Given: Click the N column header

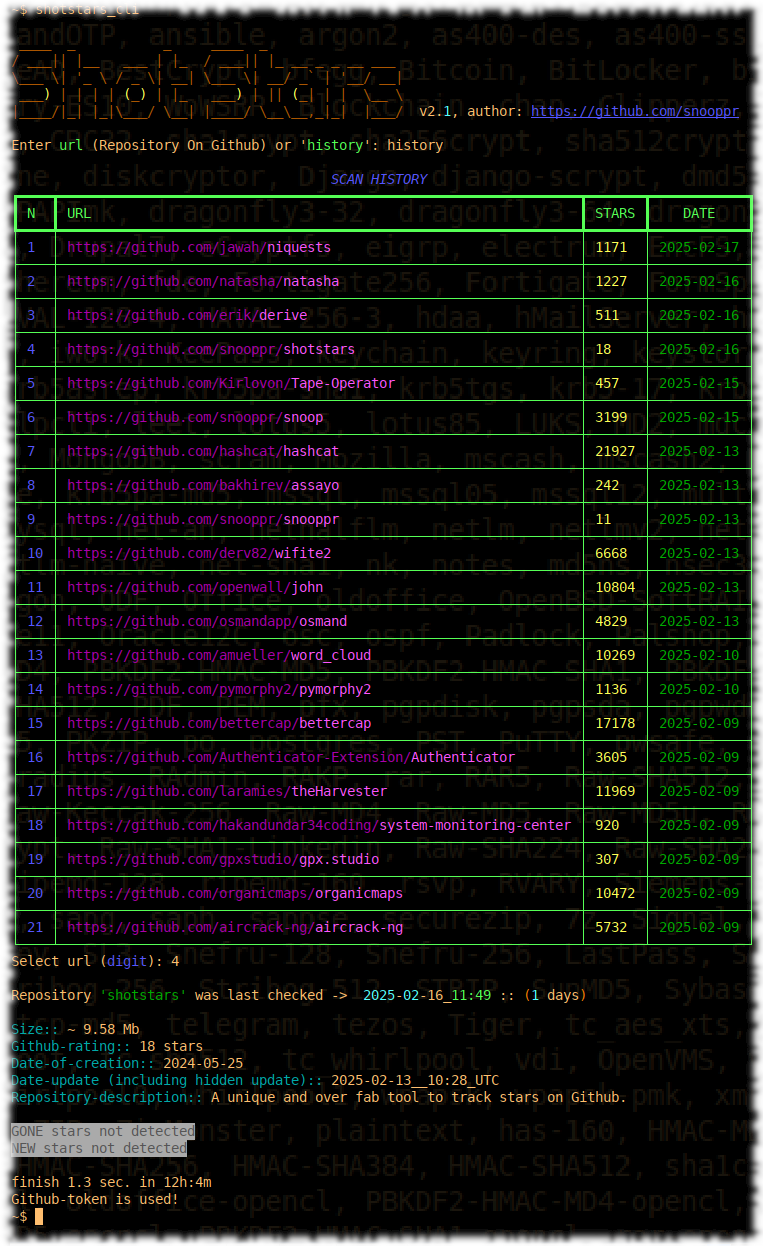Looking at the screenshot, I should pyautogui.click(x=31, y=213).
